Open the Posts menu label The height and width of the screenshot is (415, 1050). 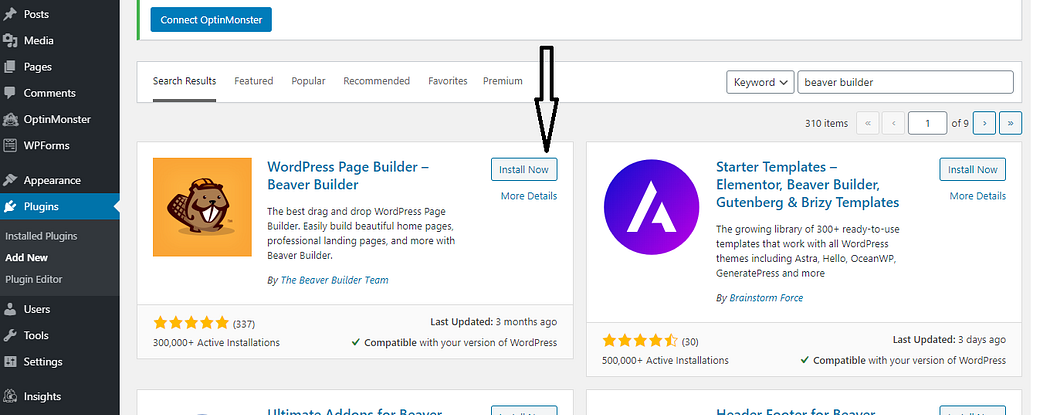(x=36, y=14)
